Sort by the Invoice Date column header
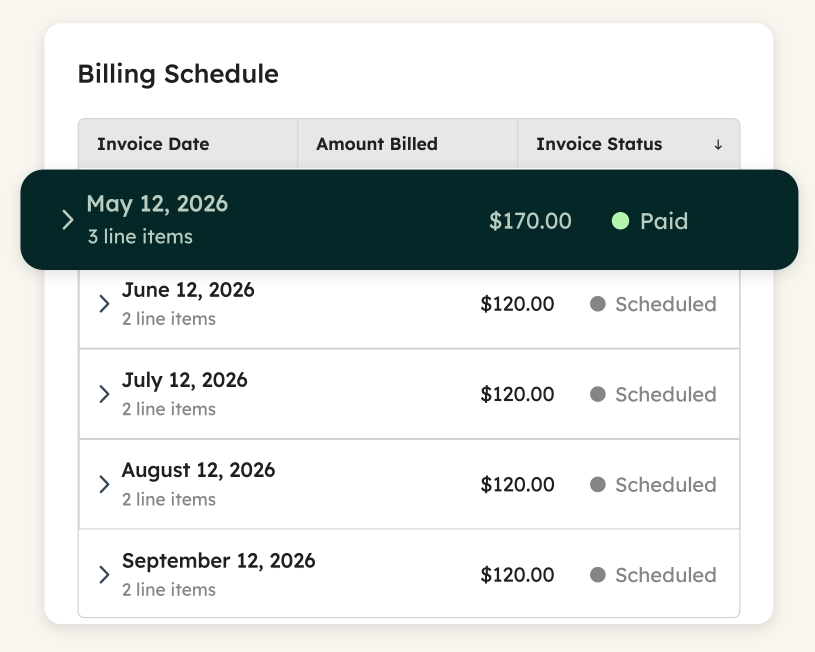815x652 pixels. 153,144
